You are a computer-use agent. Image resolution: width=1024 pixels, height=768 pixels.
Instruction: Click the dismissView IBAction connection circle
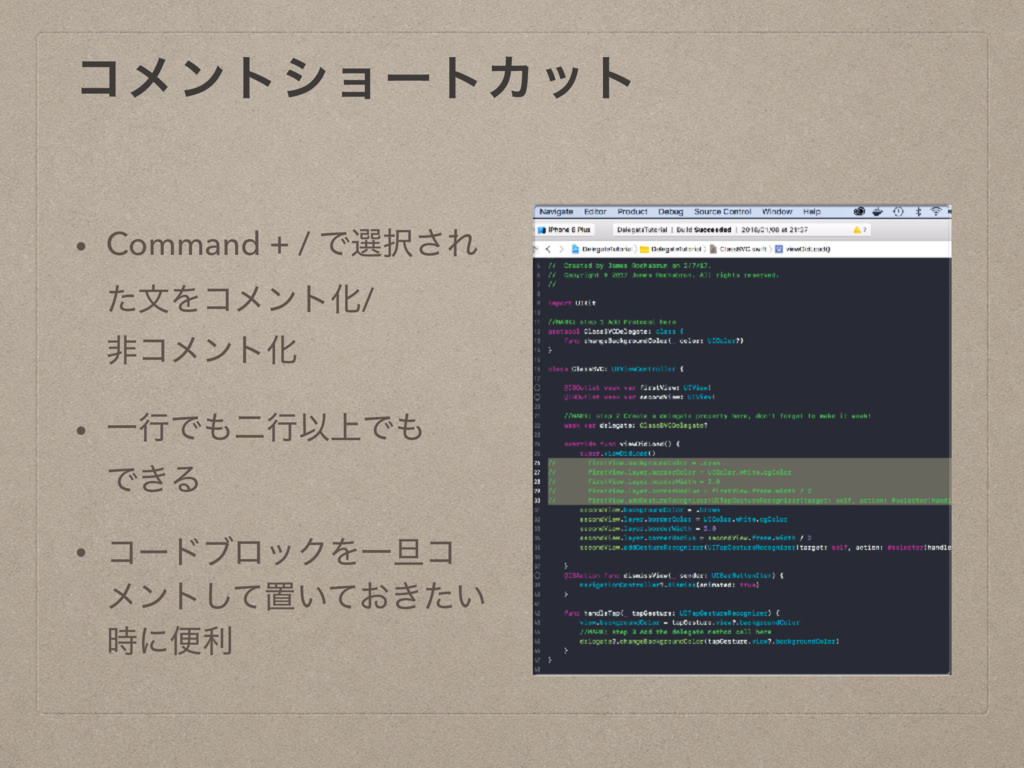click(538, 575)
